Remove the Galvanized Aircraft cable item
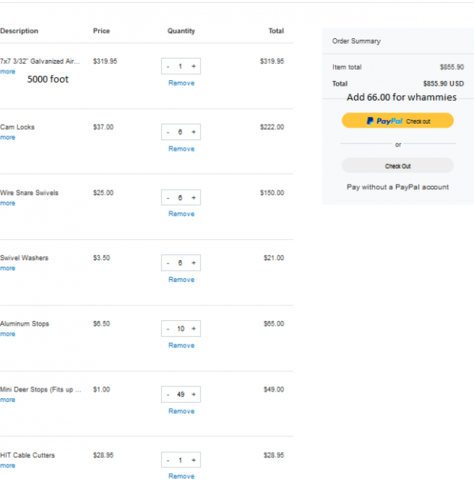Viewport: 474px width, 480px height. tap(181, 83)
